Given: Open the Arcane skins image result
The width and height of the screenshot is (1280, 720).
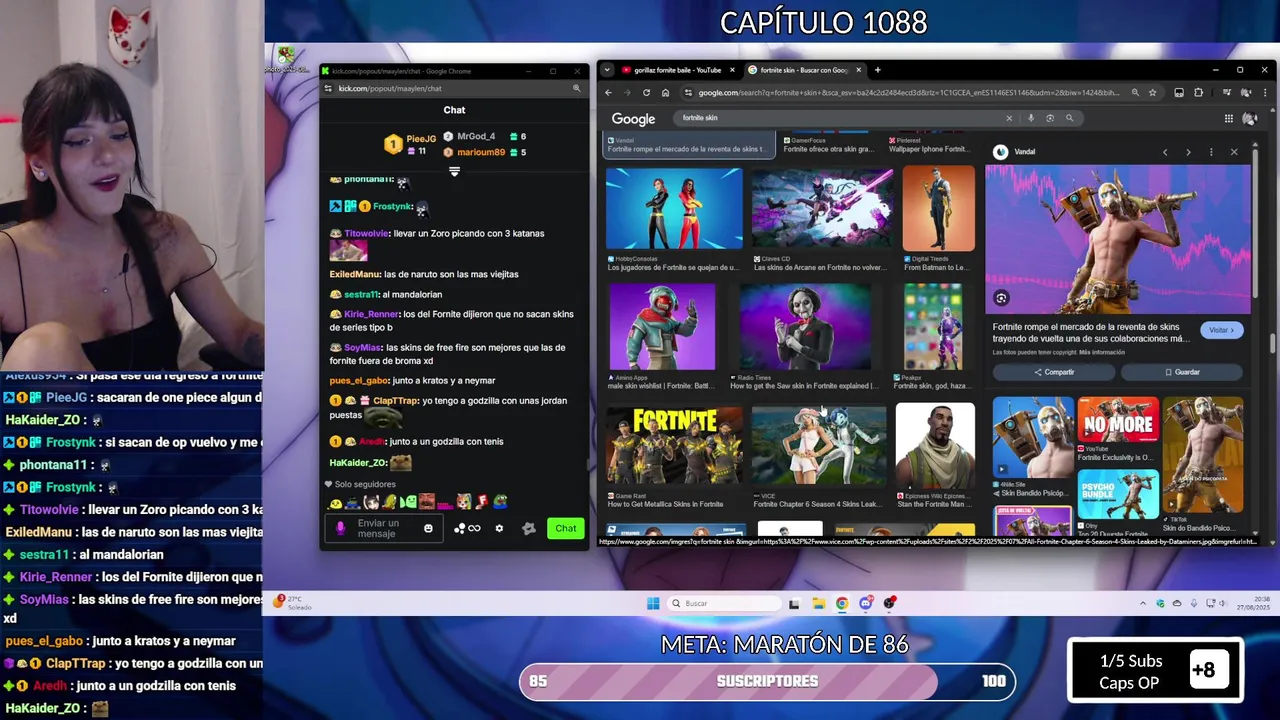Looking at the screenshot, I should (823, 208).
